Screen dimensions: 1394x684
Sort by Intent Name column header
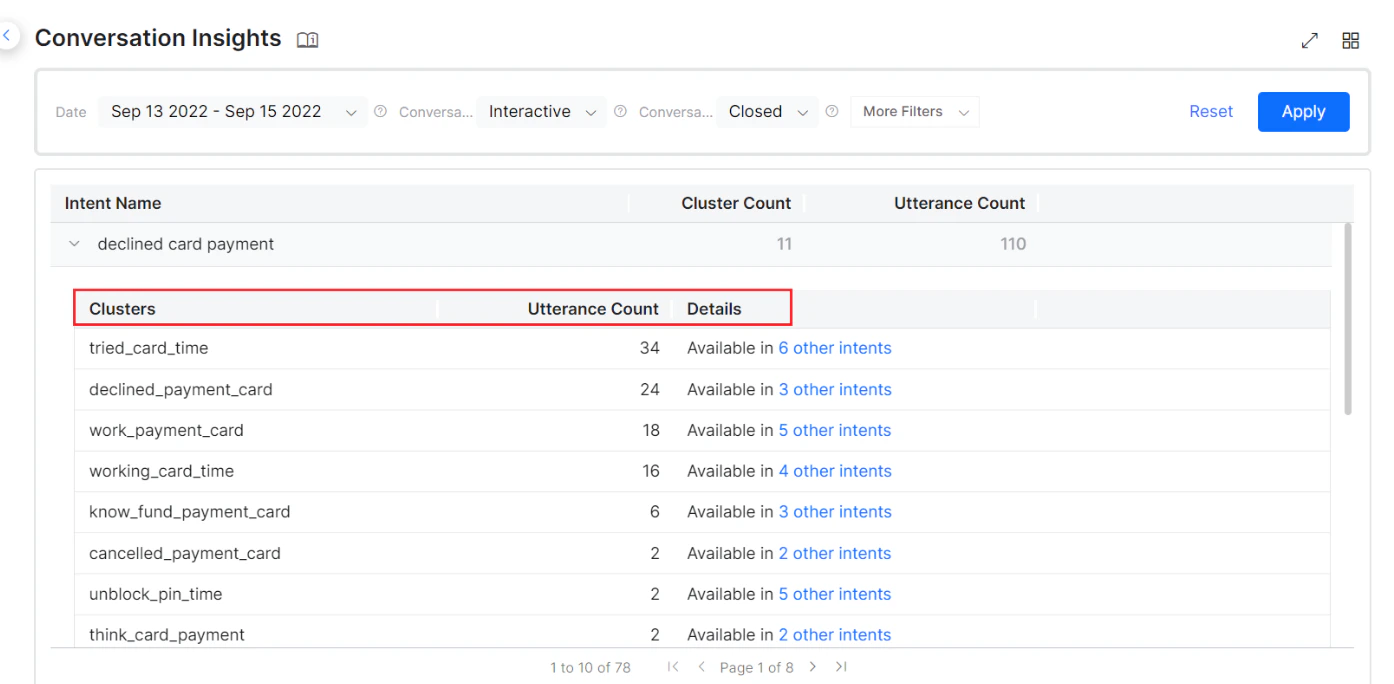click(x=113, y=203)
